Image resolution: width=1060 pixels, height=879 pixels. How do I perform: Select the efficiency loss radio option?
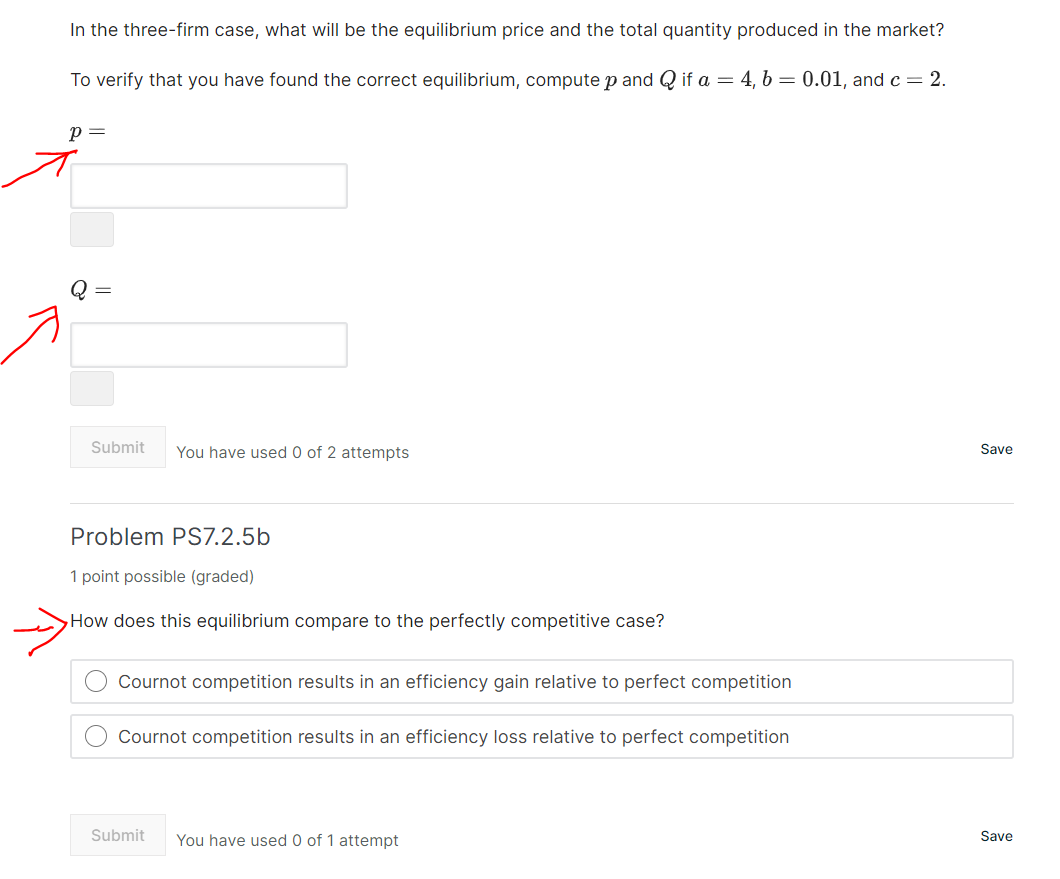96,736
